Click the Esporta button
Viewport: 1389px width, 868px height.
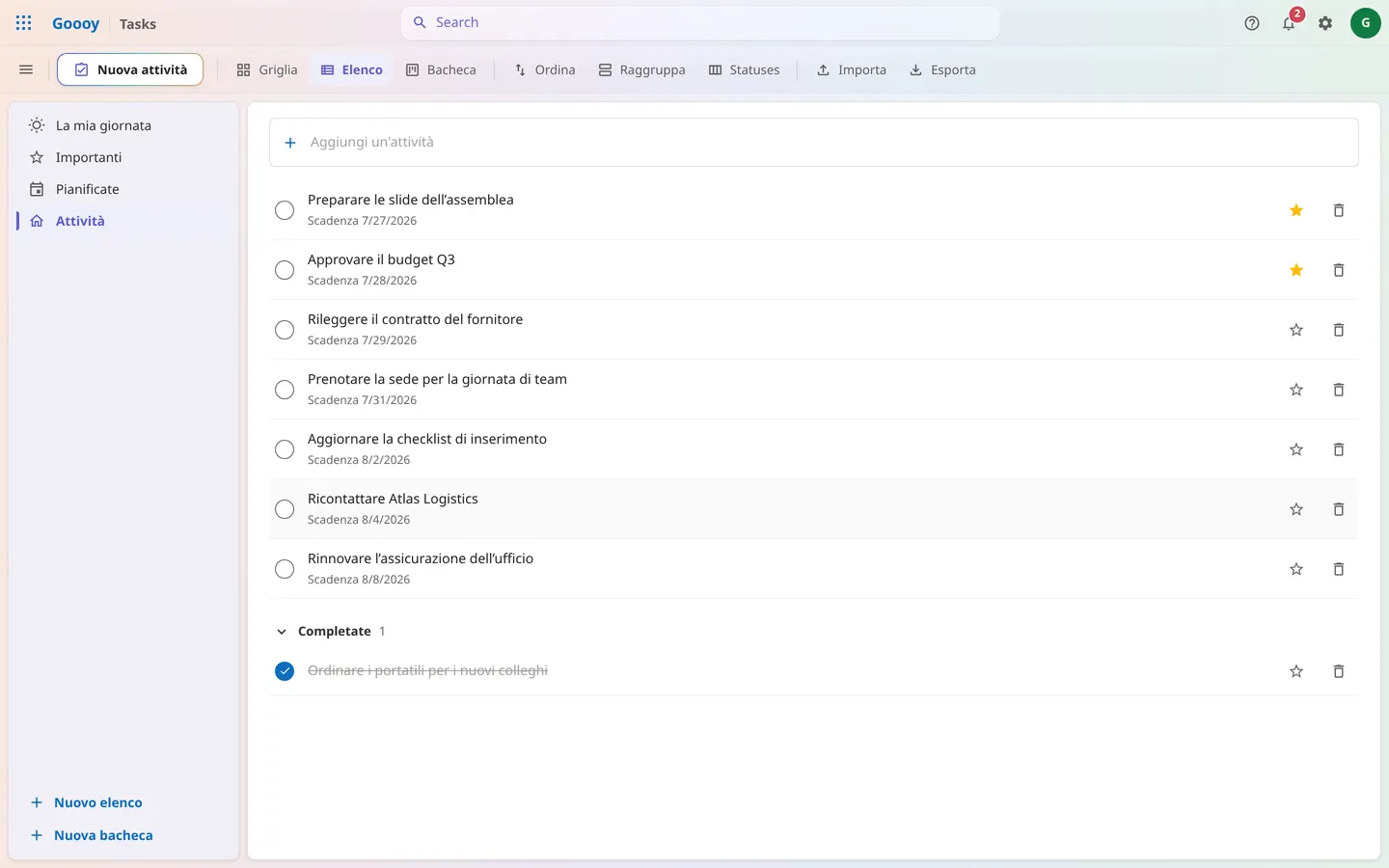click(x=942, y=69)
